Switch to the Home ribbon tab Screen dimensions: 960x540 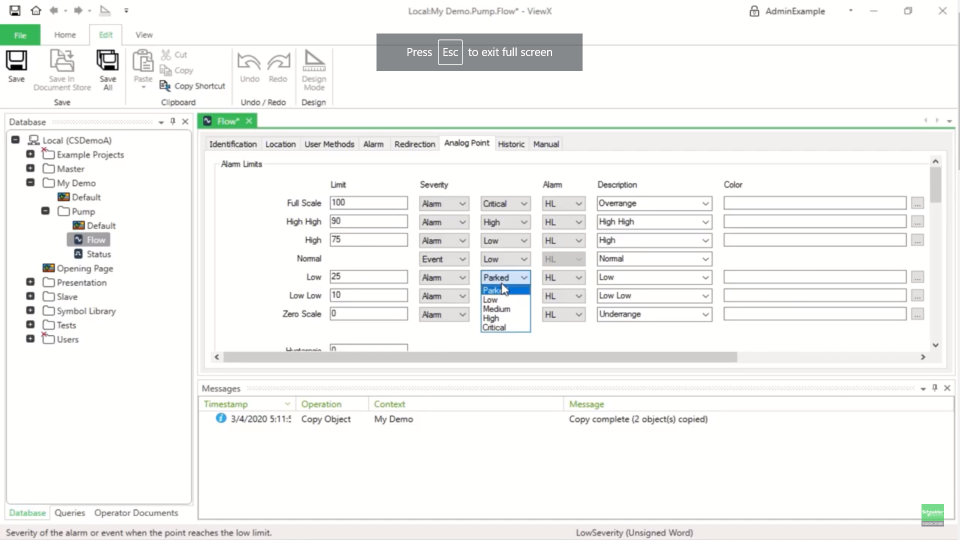pos(65,35)
